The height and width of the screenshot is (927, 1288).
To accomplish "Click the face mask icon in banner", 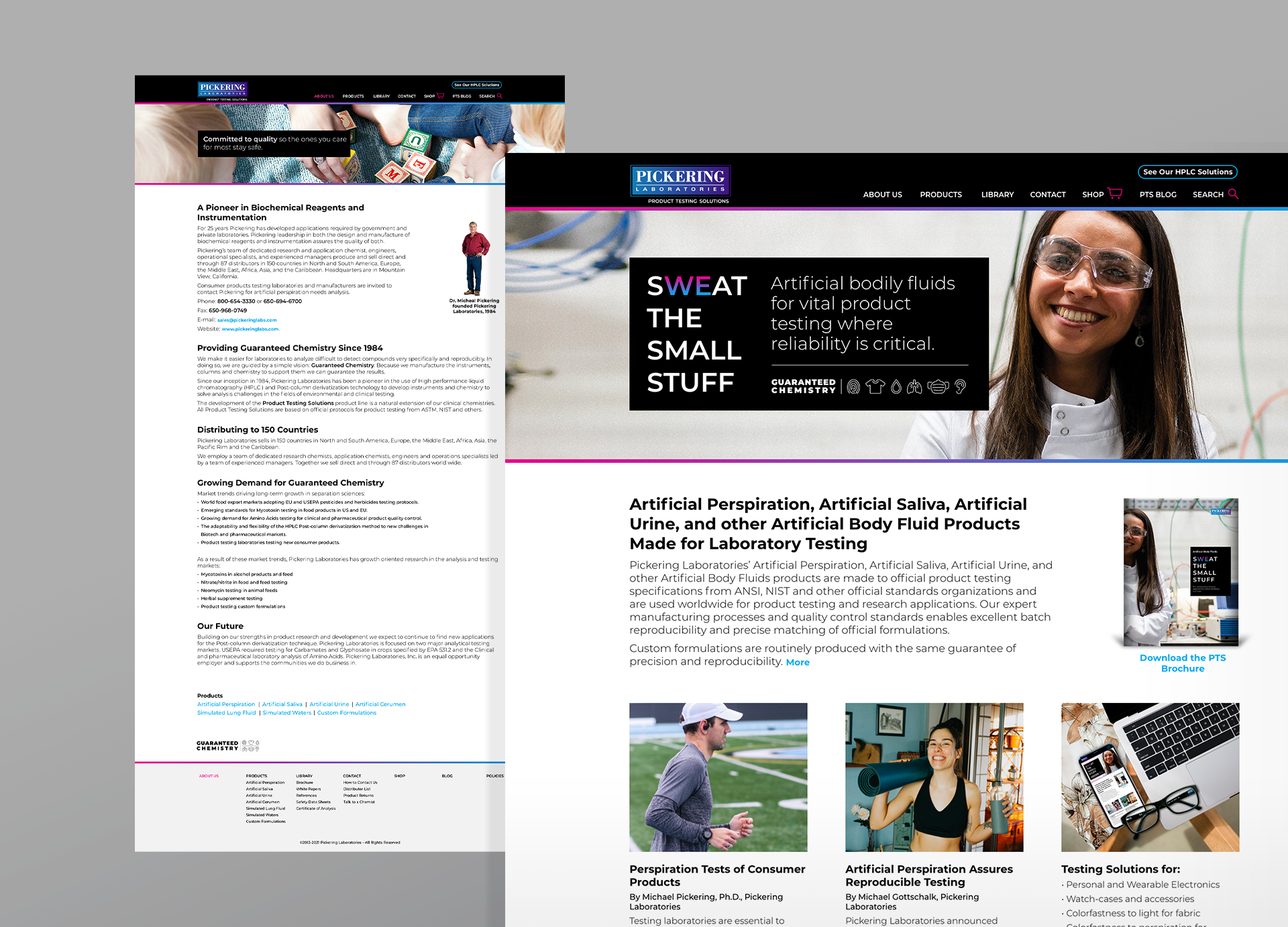I will pos(938,387).
